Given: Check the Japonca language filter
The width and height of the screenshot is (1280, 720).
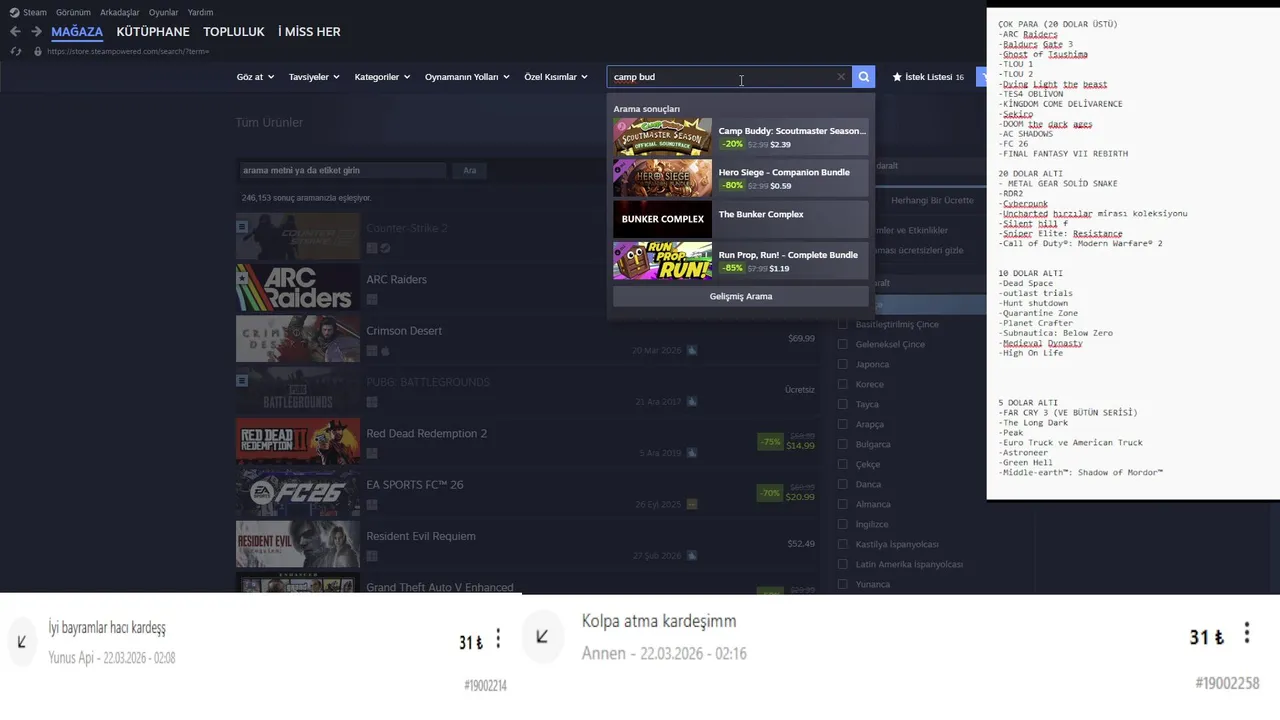Looking at the screenshot, I should pos(842,364).
